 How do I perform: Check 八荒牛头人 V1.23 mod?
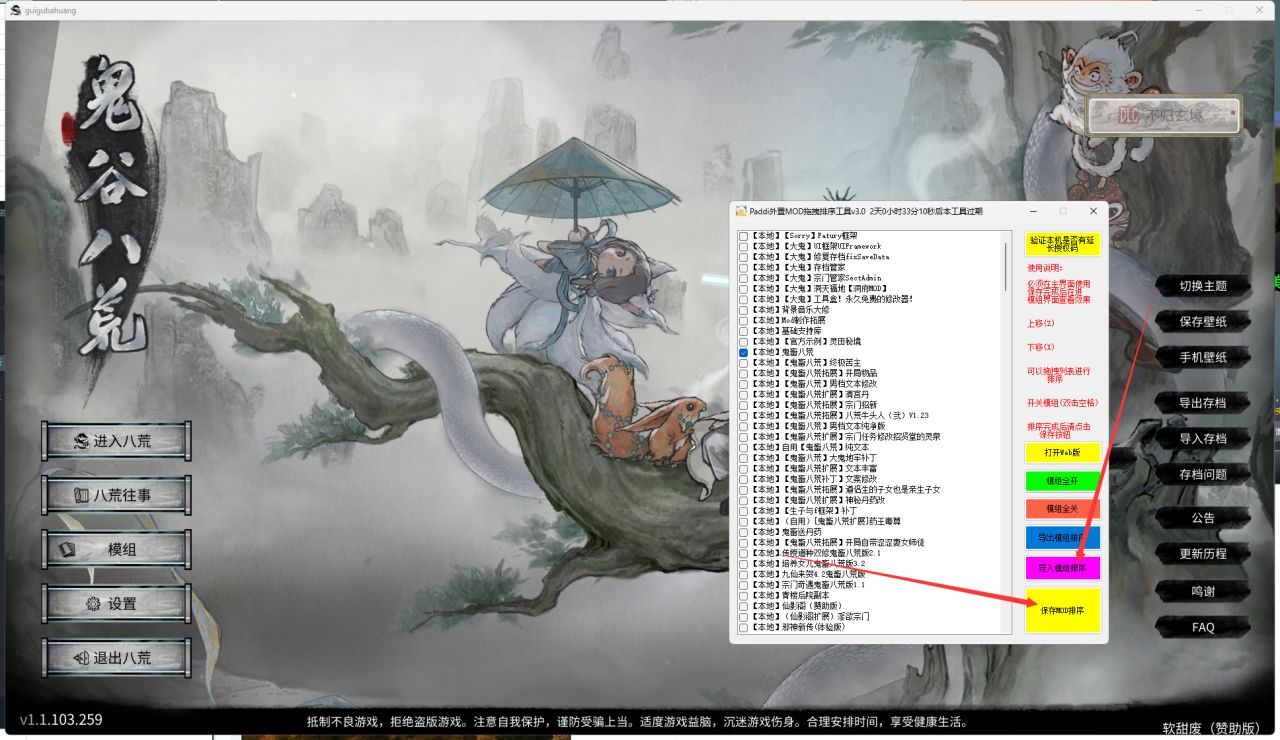click(x=744, y=416)
